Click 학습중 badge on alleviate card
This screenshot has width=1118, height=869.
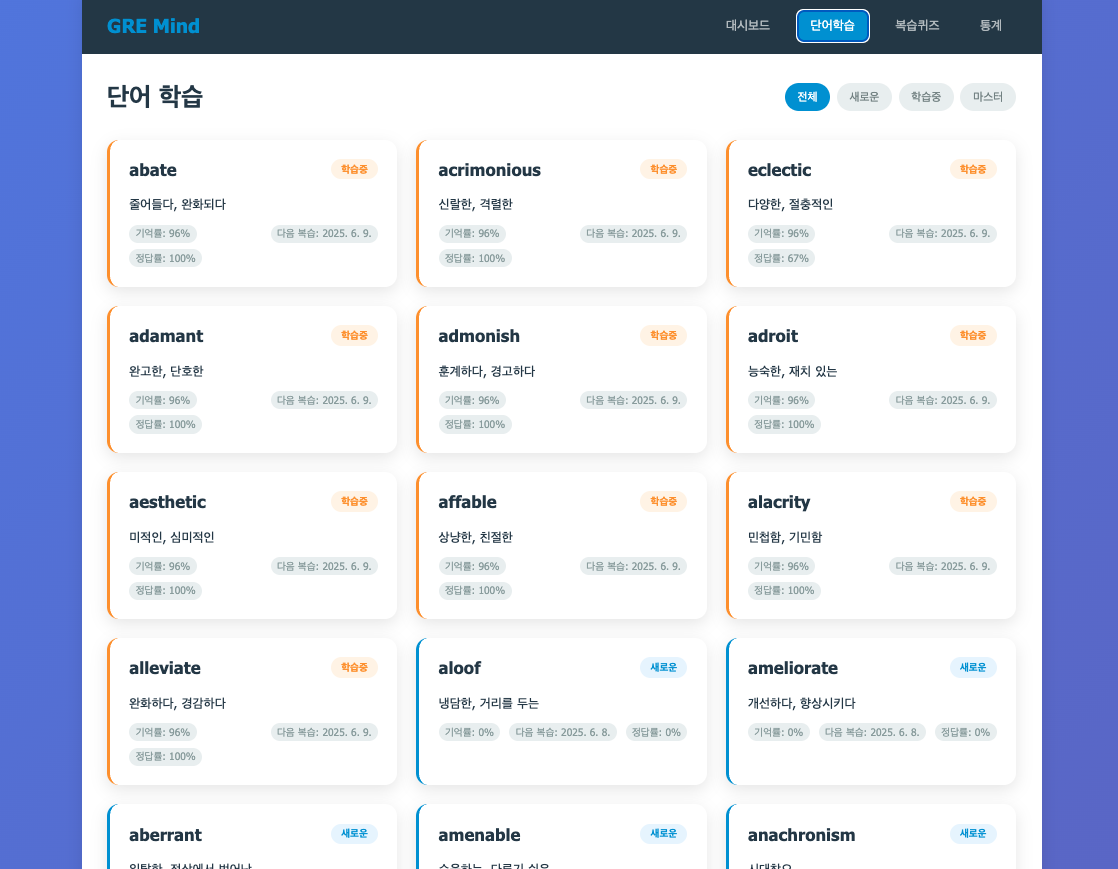(x=354, y=667)
